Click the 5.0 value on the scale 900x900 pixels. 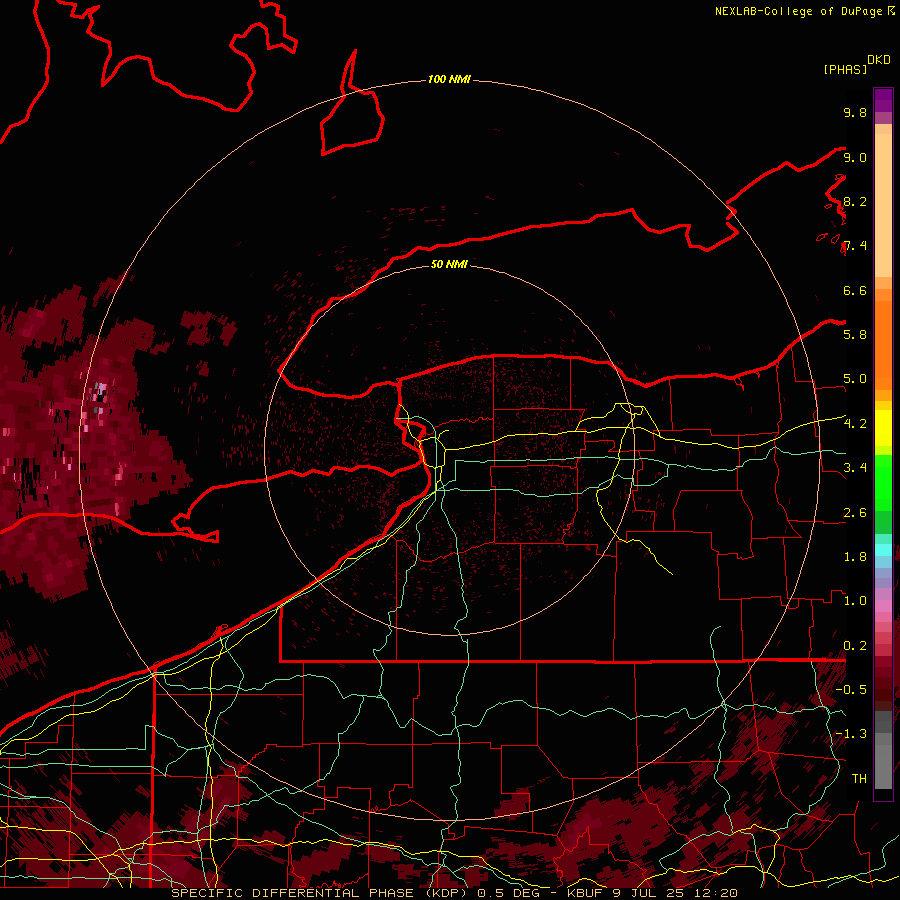[x=855, y=379]
